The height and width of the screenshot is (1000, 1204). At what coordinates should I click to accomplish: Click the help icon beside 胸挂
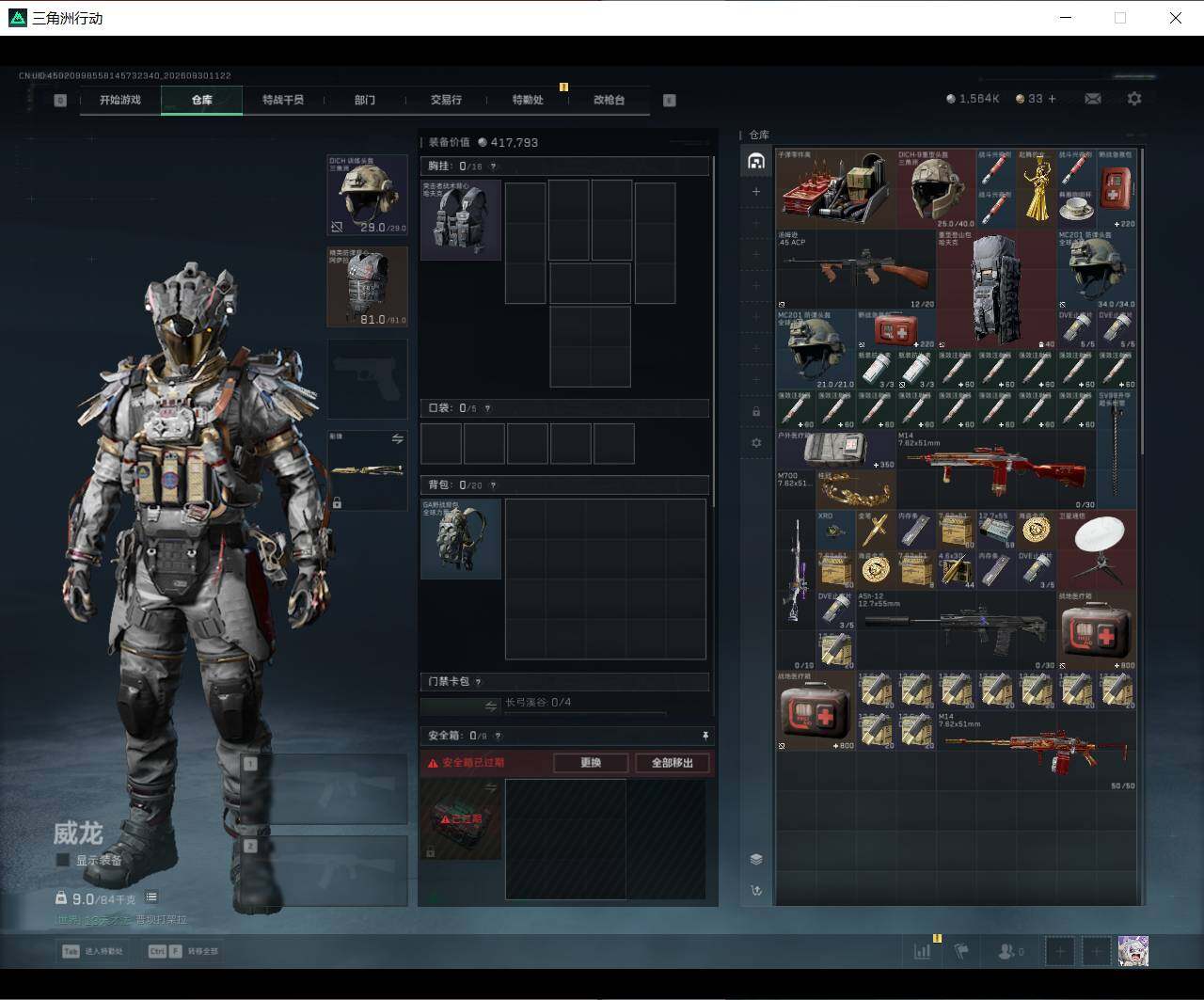point(493,167)
